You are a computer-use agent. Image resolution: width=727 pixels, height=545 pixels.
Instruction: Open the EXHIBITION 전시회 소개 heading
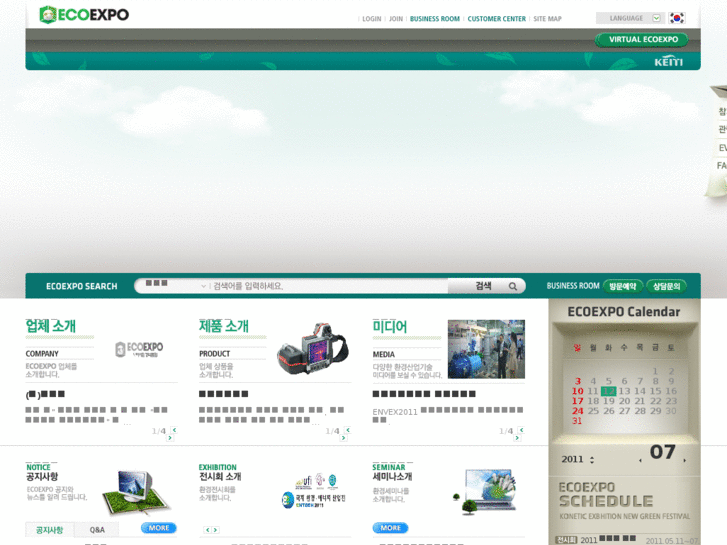click(x=220, y=472)
